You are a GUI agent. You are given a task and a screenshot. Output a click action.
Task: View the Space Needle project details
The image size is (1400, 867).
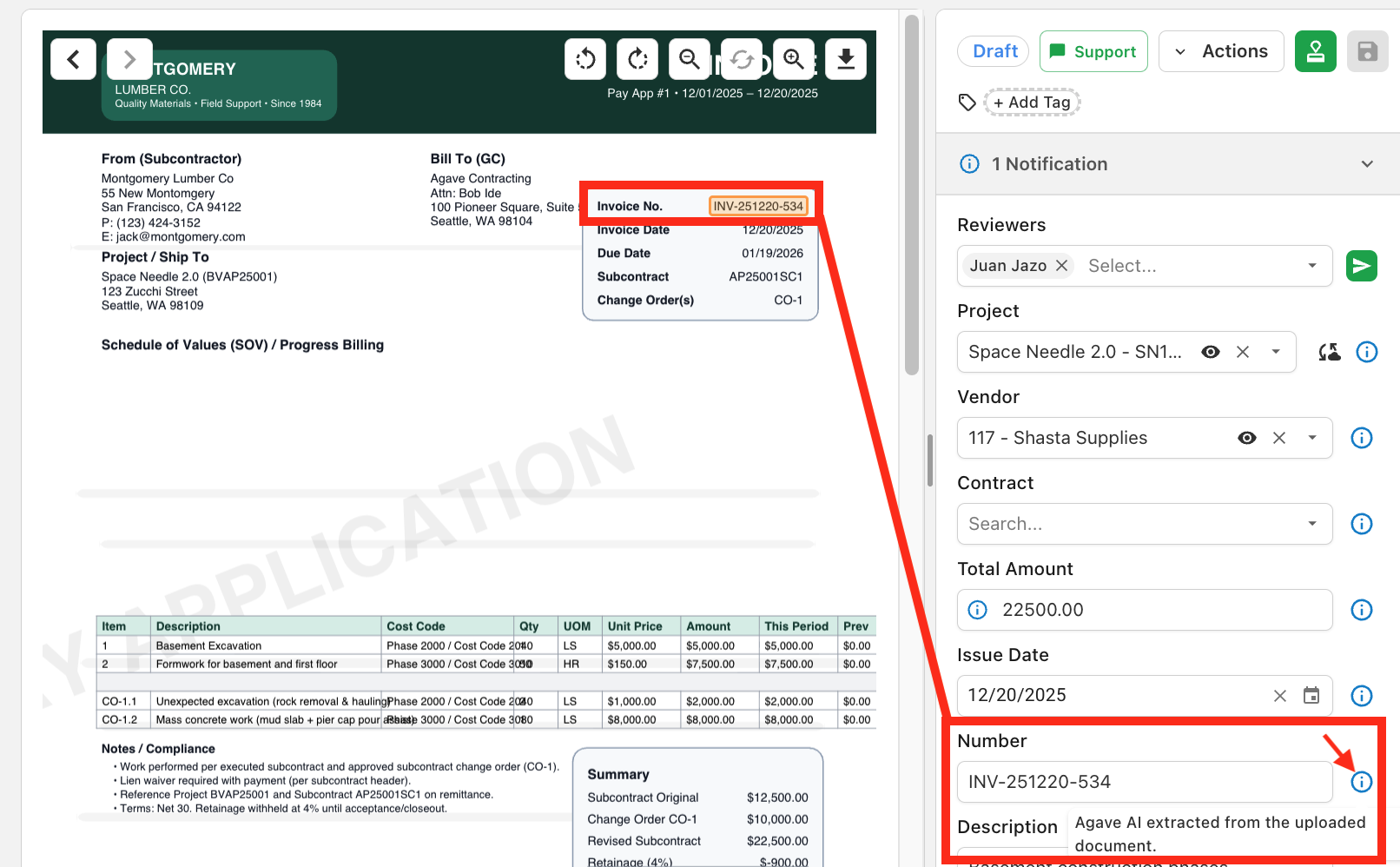click(x=1211, y=352)
